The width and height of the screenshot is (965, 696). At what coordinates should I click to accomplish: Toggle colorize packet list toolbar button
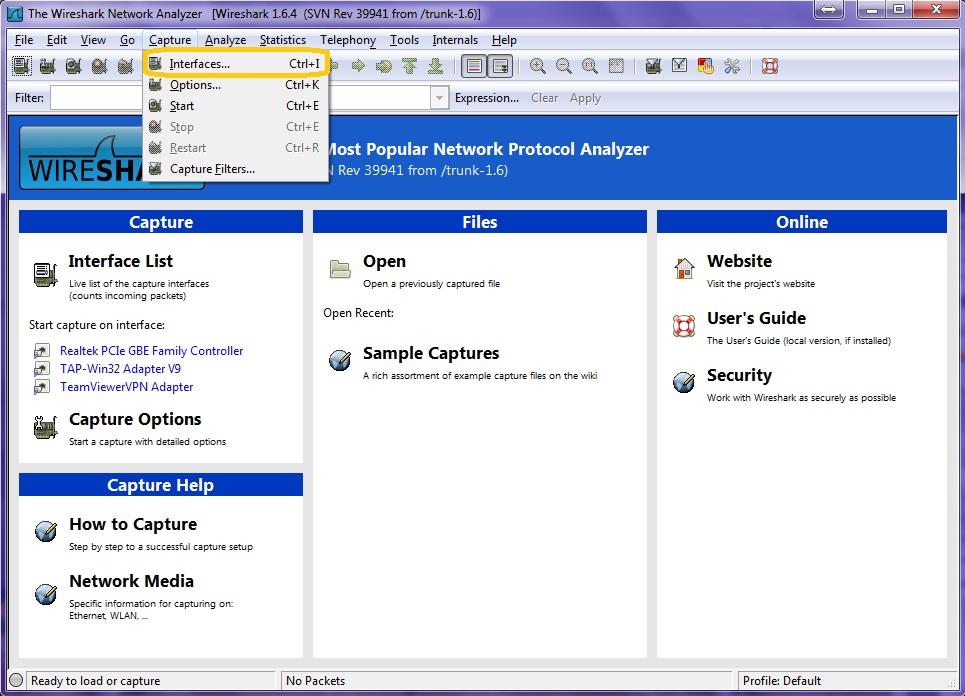(x=474, y=67)
